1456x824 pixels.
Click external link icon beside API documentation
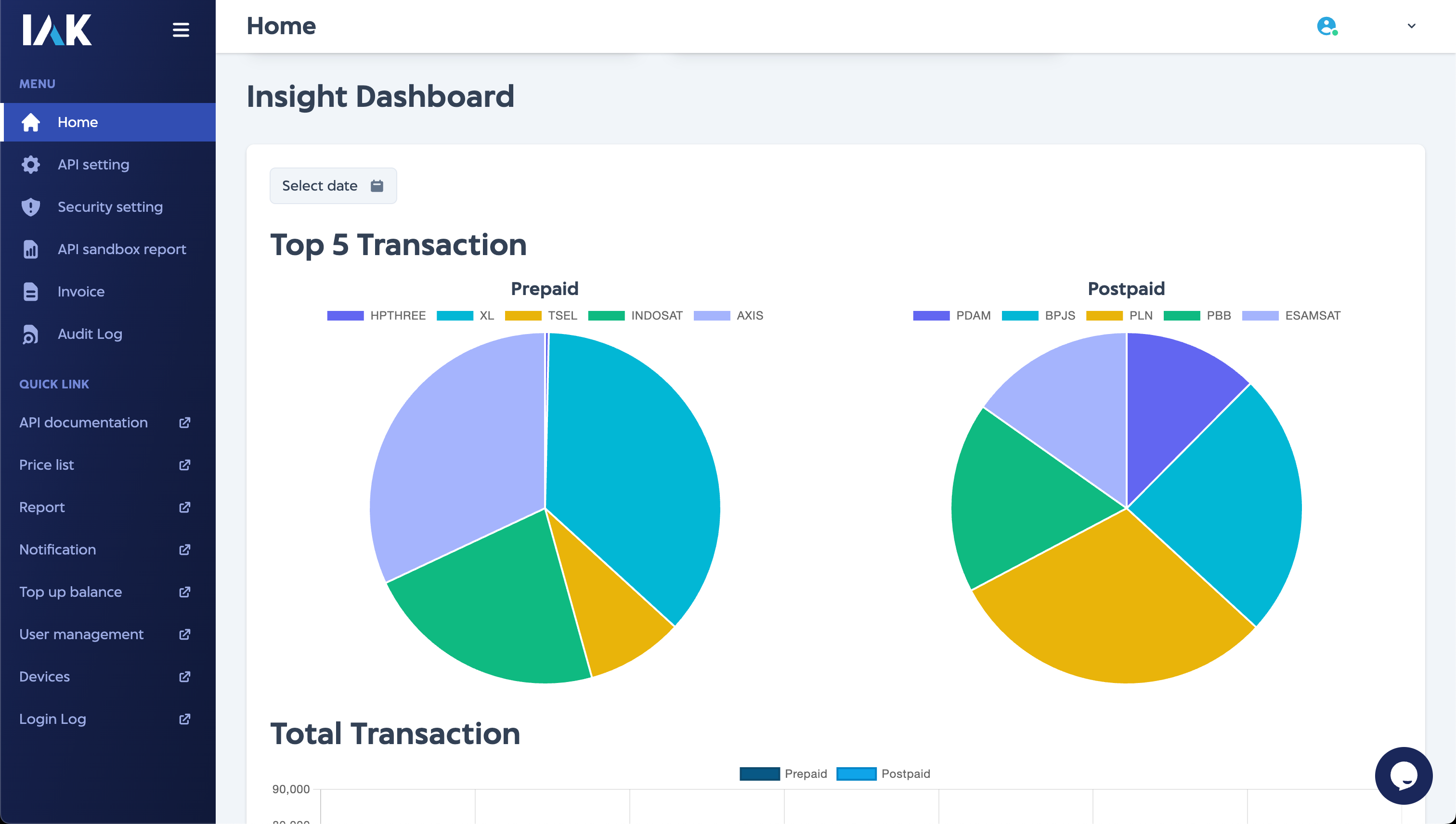[184, 423]
